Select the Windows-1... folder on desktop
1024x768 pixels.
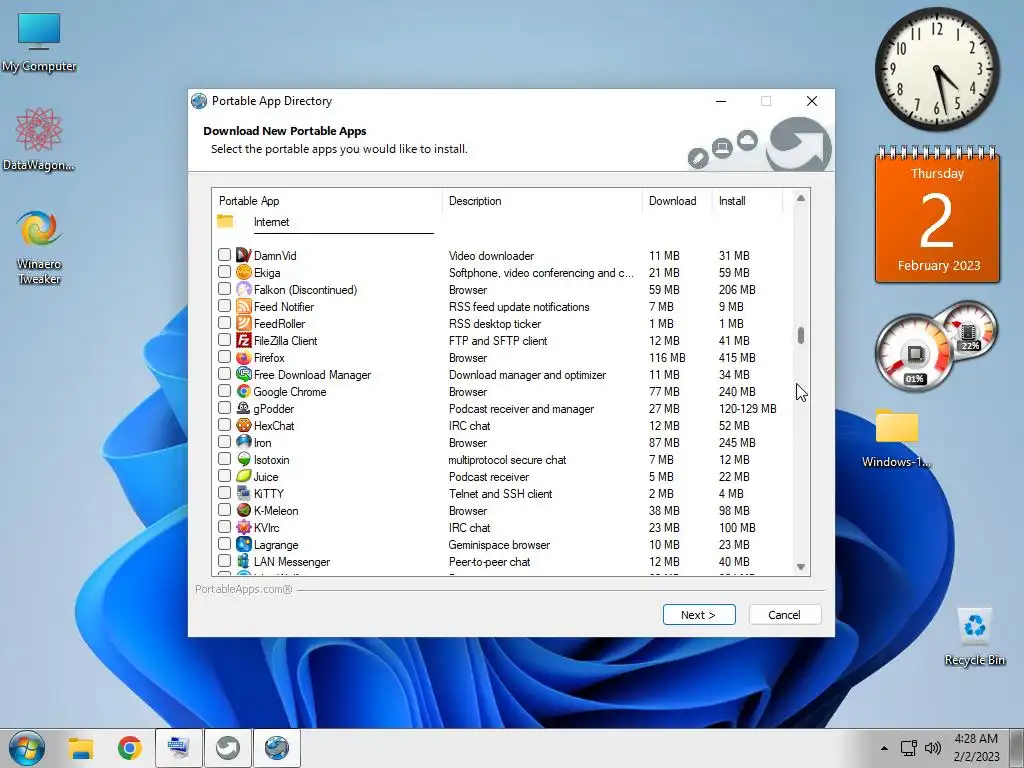pyautogui.click(x=897, y=438)
